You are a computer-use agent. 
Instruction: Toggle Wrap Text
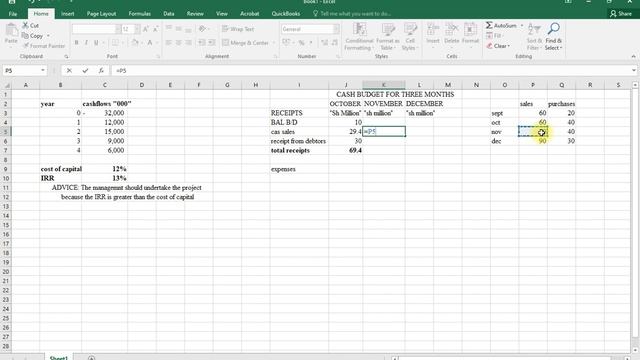(x=238, y=29)
